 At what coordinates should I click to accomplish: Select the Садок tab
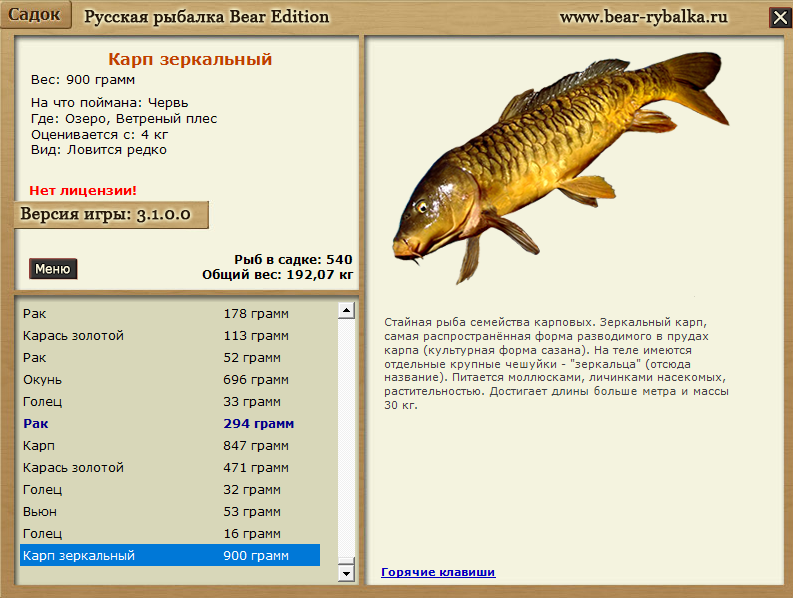(x=35, y=14)
